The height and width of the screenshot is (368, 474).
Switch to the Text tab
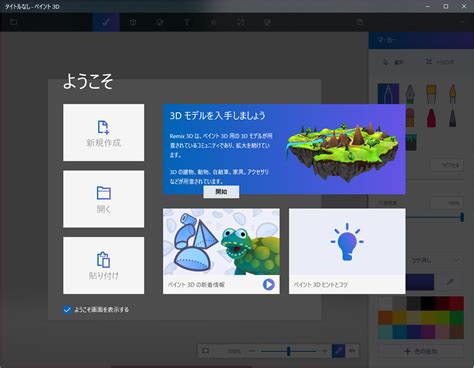coord(187,22)
